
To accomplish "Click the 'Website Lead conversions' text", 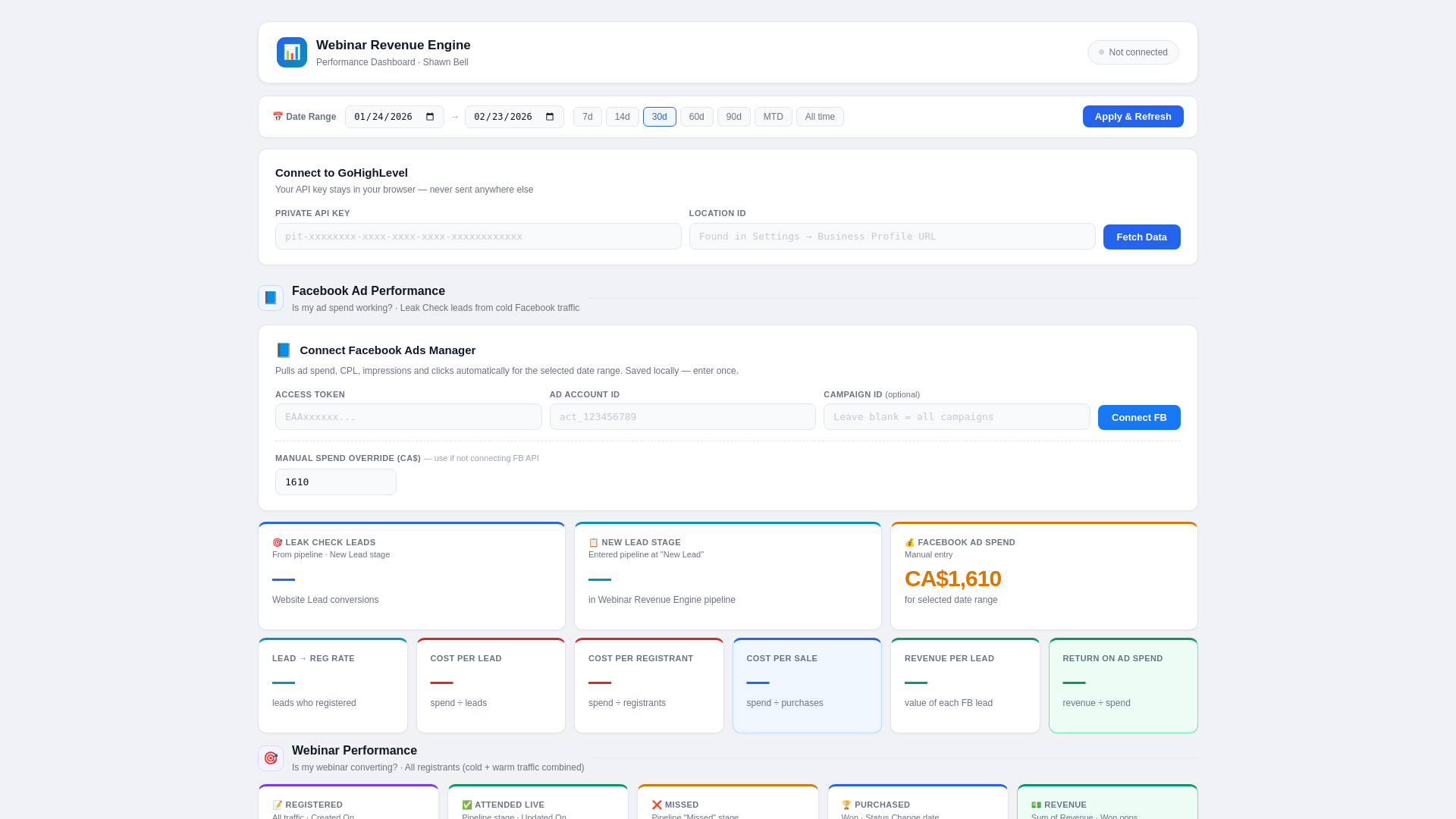I will coord(325,600).
